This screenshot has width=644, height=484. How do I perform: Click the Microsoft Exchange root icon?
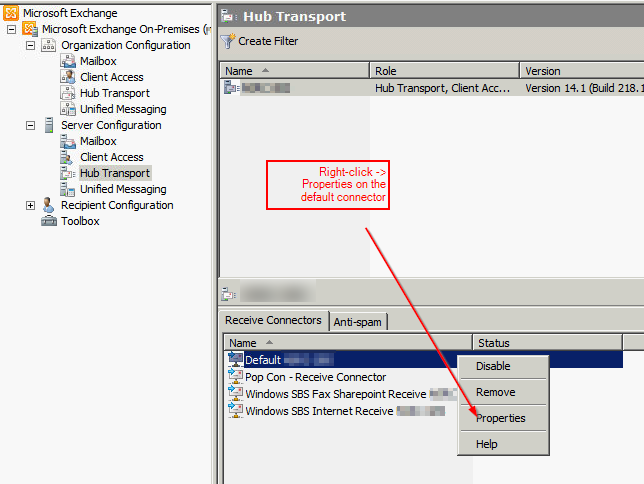point(11,13)
